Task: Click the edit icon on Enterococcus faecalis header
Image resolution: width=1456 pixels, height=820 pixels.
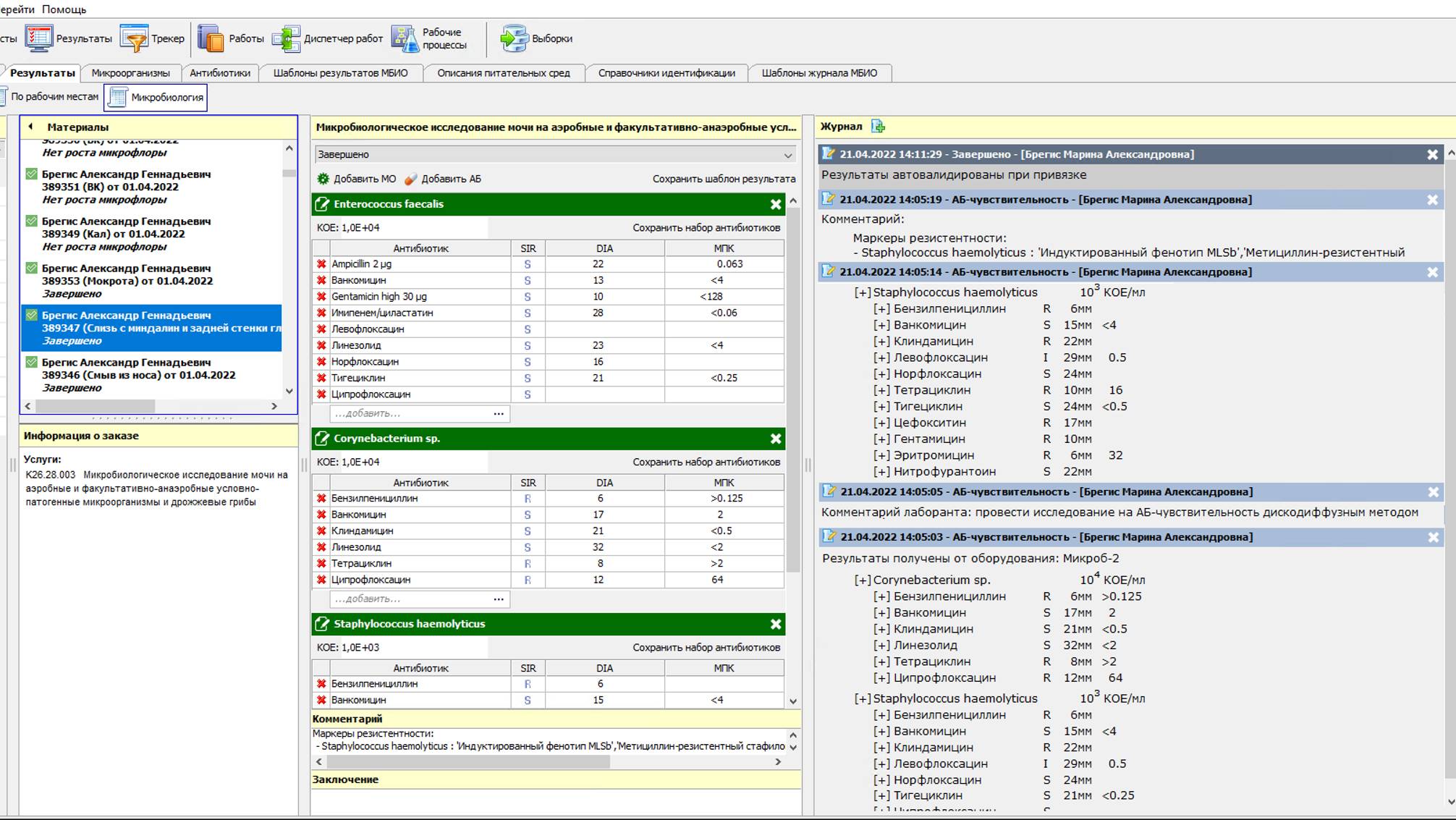Action: [x=322, y=205]
